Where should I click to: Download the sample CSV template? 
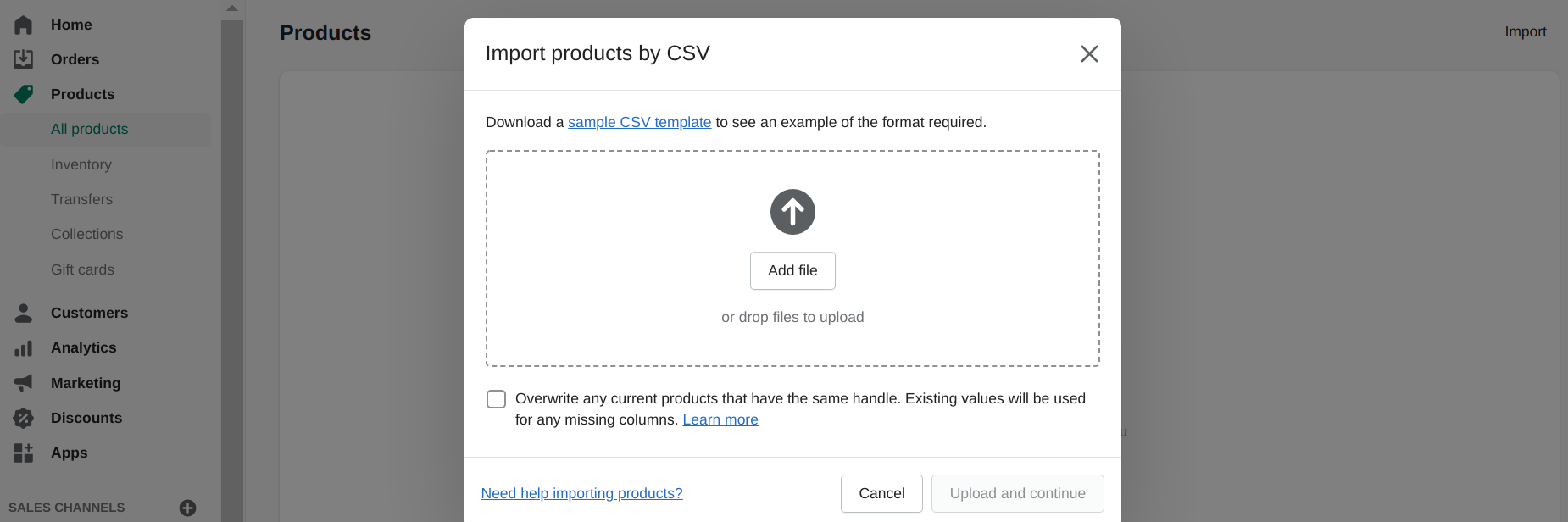639,122
